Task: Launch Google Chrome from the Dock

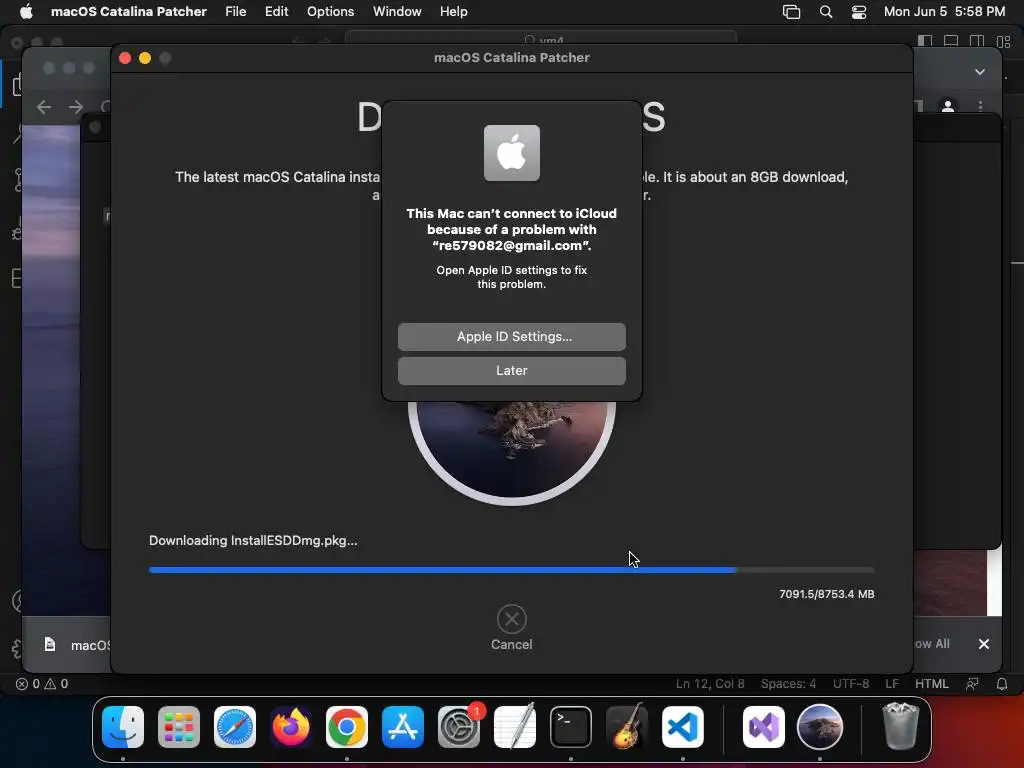Action: (347, 727)
